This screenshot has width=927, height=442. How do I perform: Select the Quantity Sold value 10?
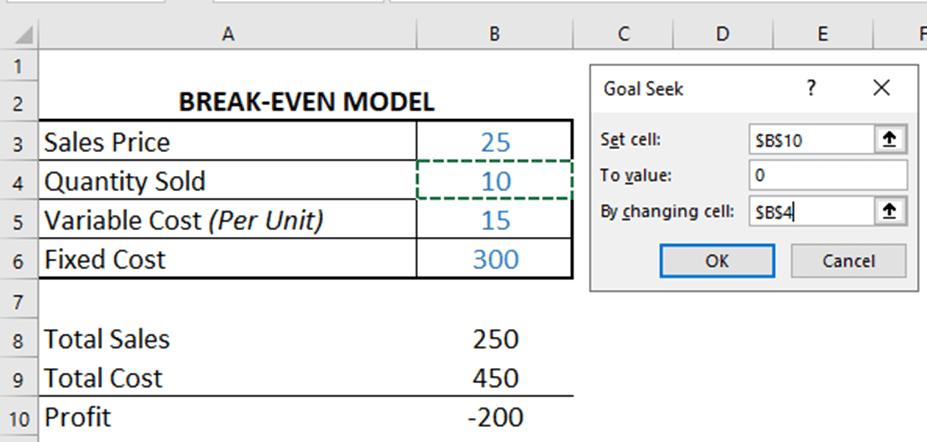point(495,181)
